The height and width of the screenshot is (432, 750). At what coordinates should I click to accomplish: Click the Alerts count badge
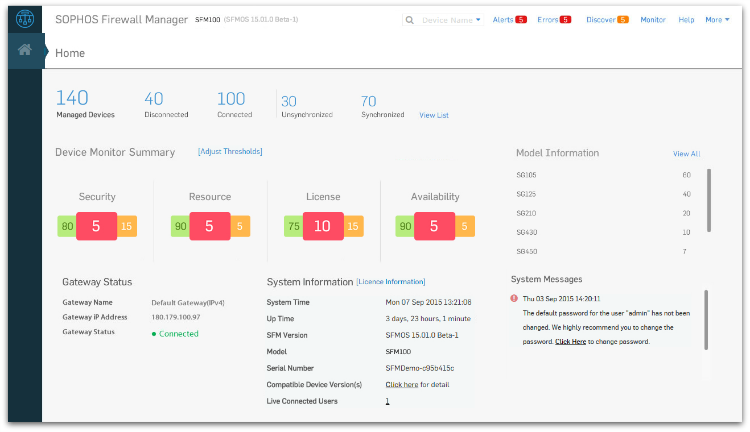[x=521, y=20]
